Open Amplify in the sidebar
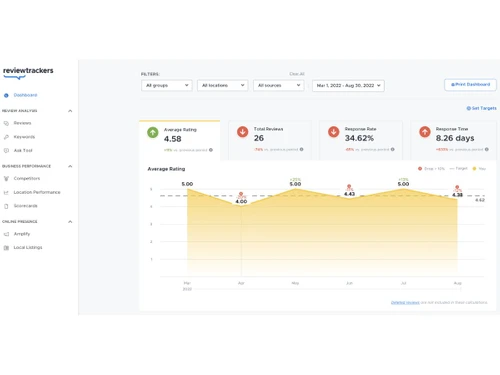Viewport: 500px width, 375px height. 22,234
